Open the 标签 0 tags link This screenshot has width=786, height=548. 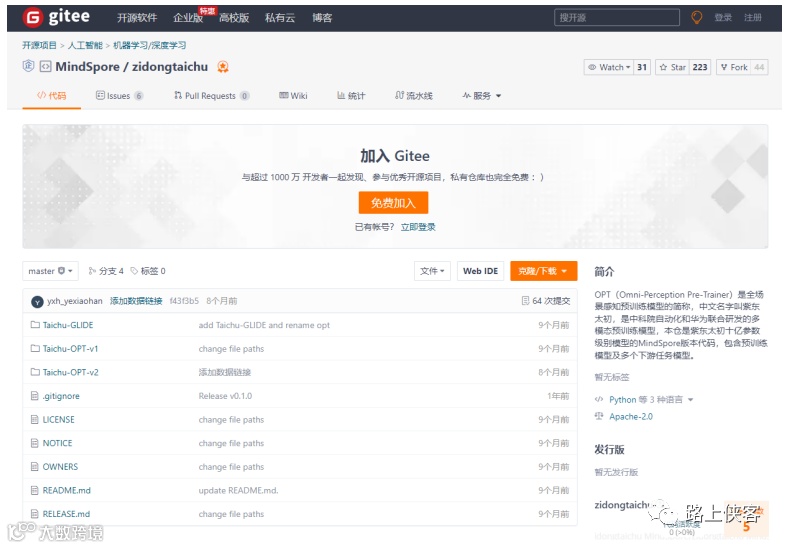click(148, 271)
